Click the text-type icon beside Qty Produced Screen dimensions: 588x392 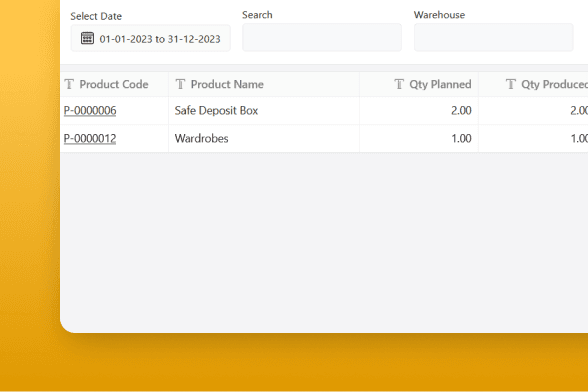[510, 84]
